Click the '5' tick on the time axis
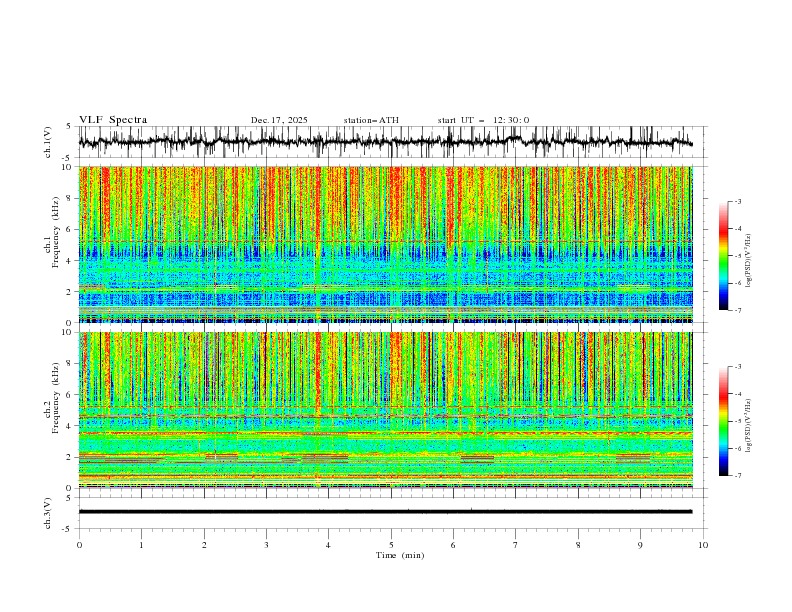Image resolution: width=792 pixels, height=612 pixels. 391,545
